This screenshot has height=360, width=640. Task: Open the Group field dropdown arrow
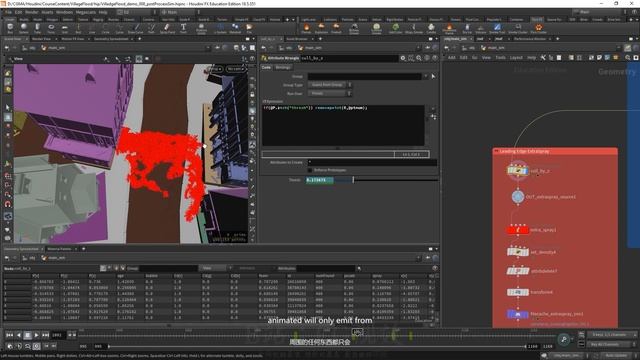click(426, 76)
